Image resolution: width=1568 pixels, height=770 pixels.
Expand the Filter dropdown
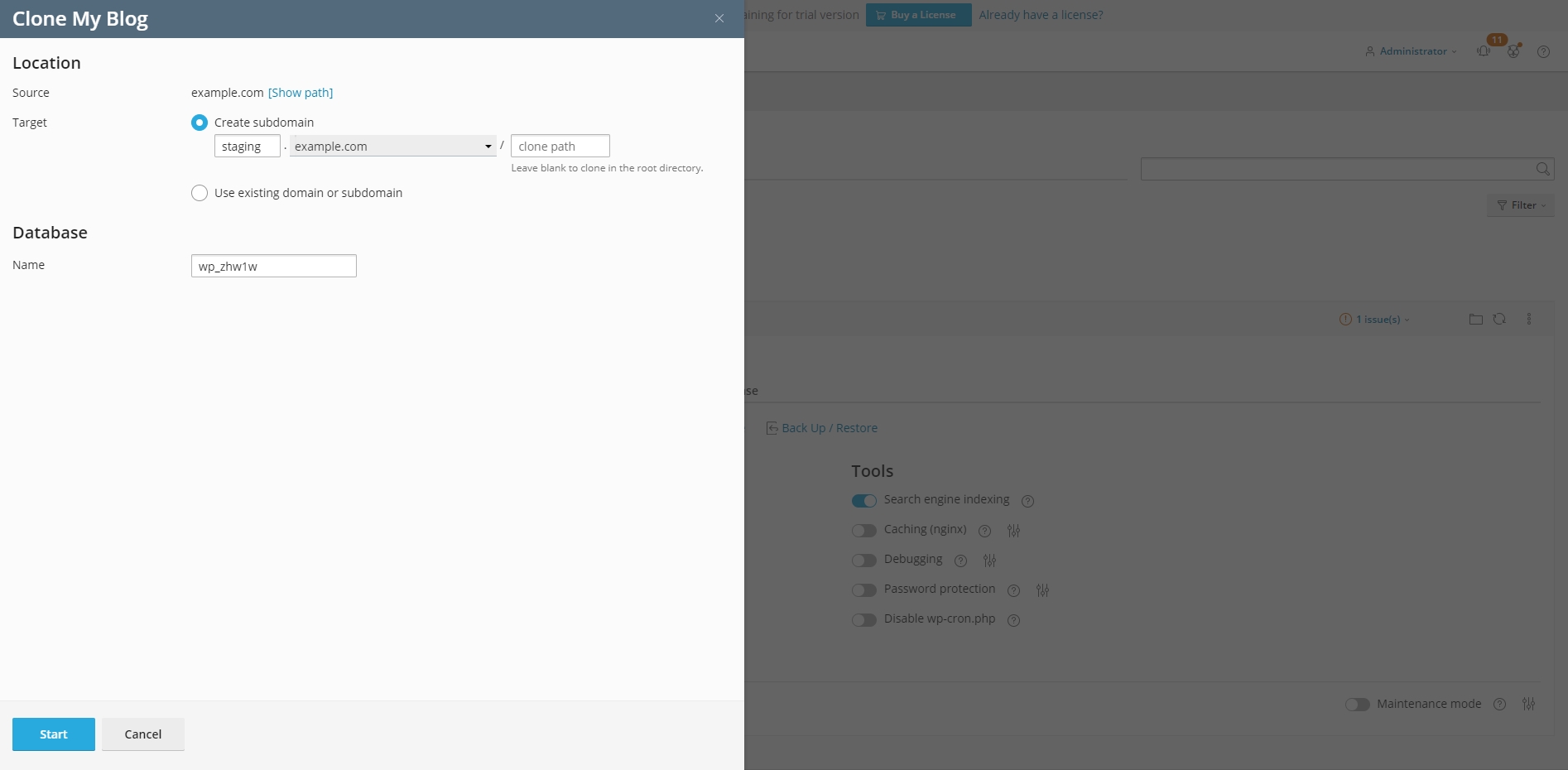tap(1521, 205)
